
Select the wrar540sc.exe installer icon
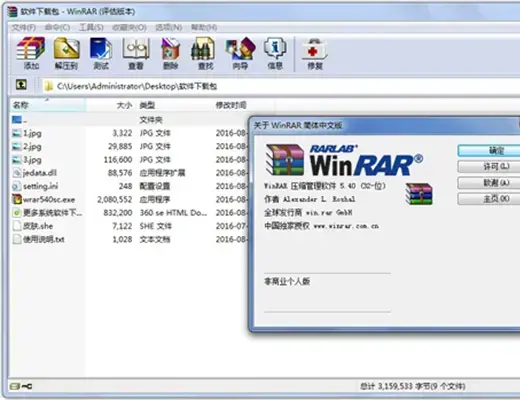(17, 199)
